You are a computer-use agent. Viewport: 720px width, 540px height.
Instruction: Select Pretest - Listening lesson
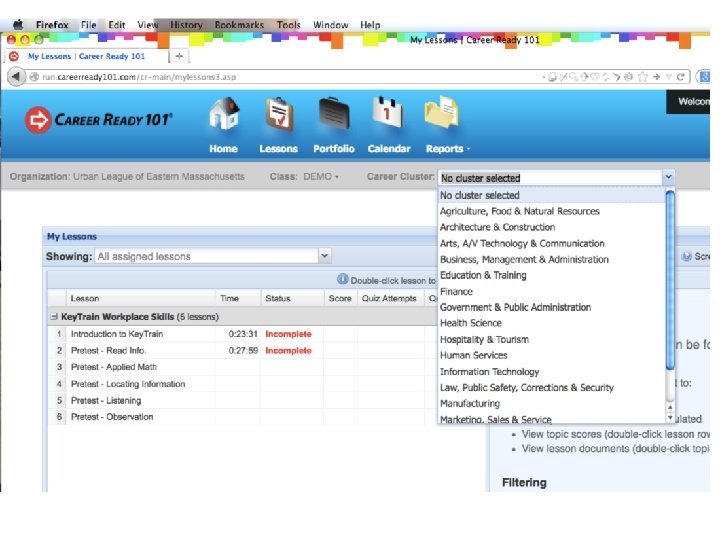242,400
